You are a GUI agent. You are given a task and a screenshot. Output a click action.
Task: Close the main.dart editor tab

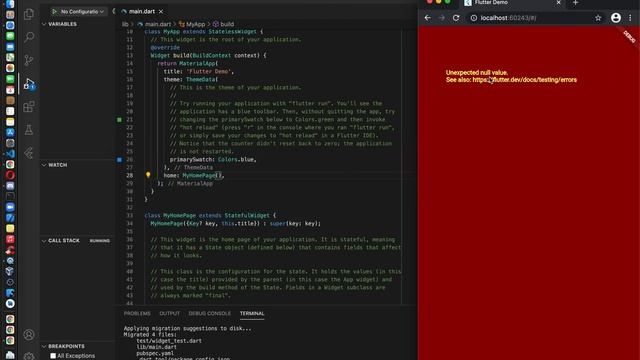161,11
